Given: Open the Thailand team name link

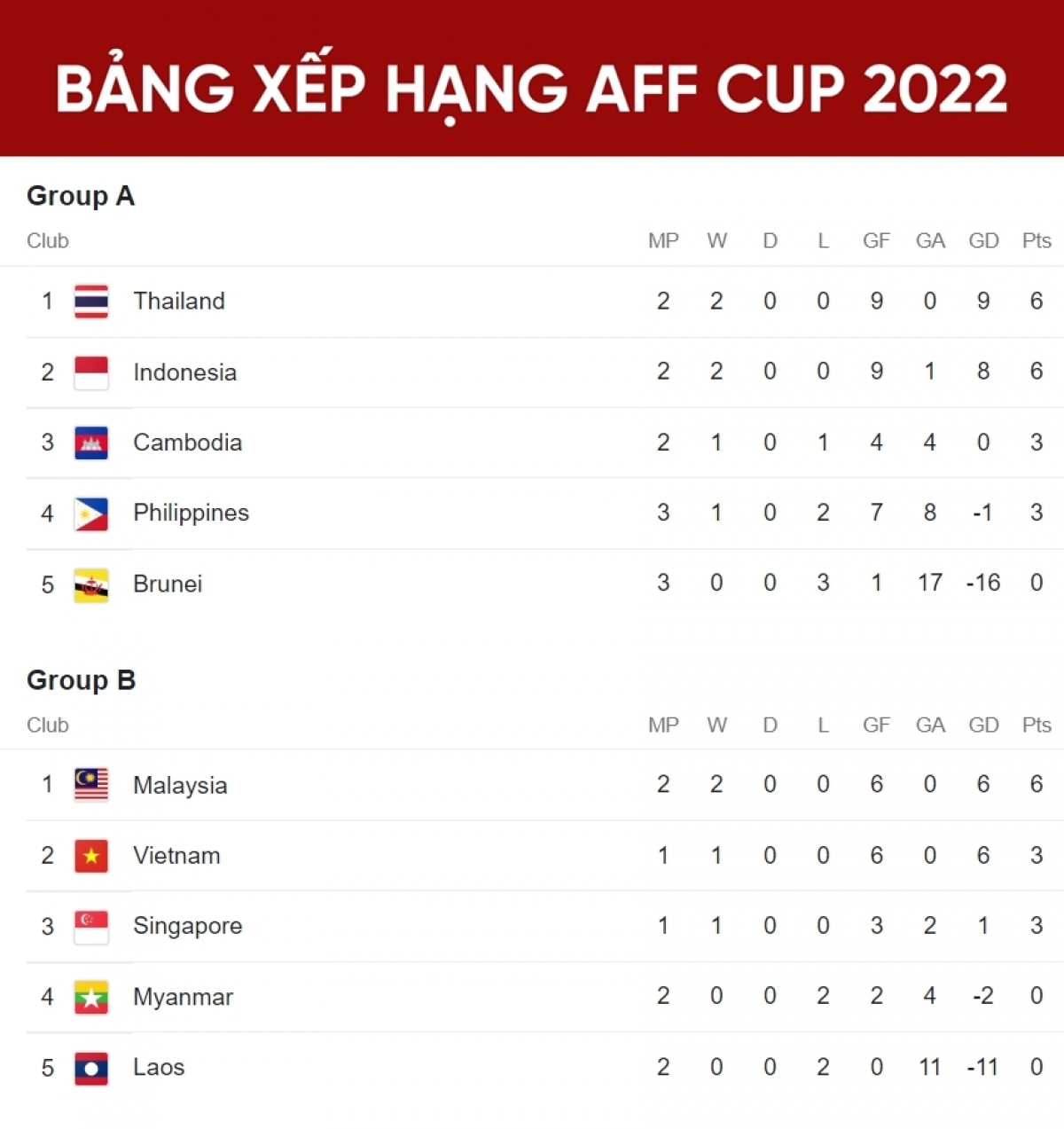Looking at the screenshot, I should coord(179,302).
